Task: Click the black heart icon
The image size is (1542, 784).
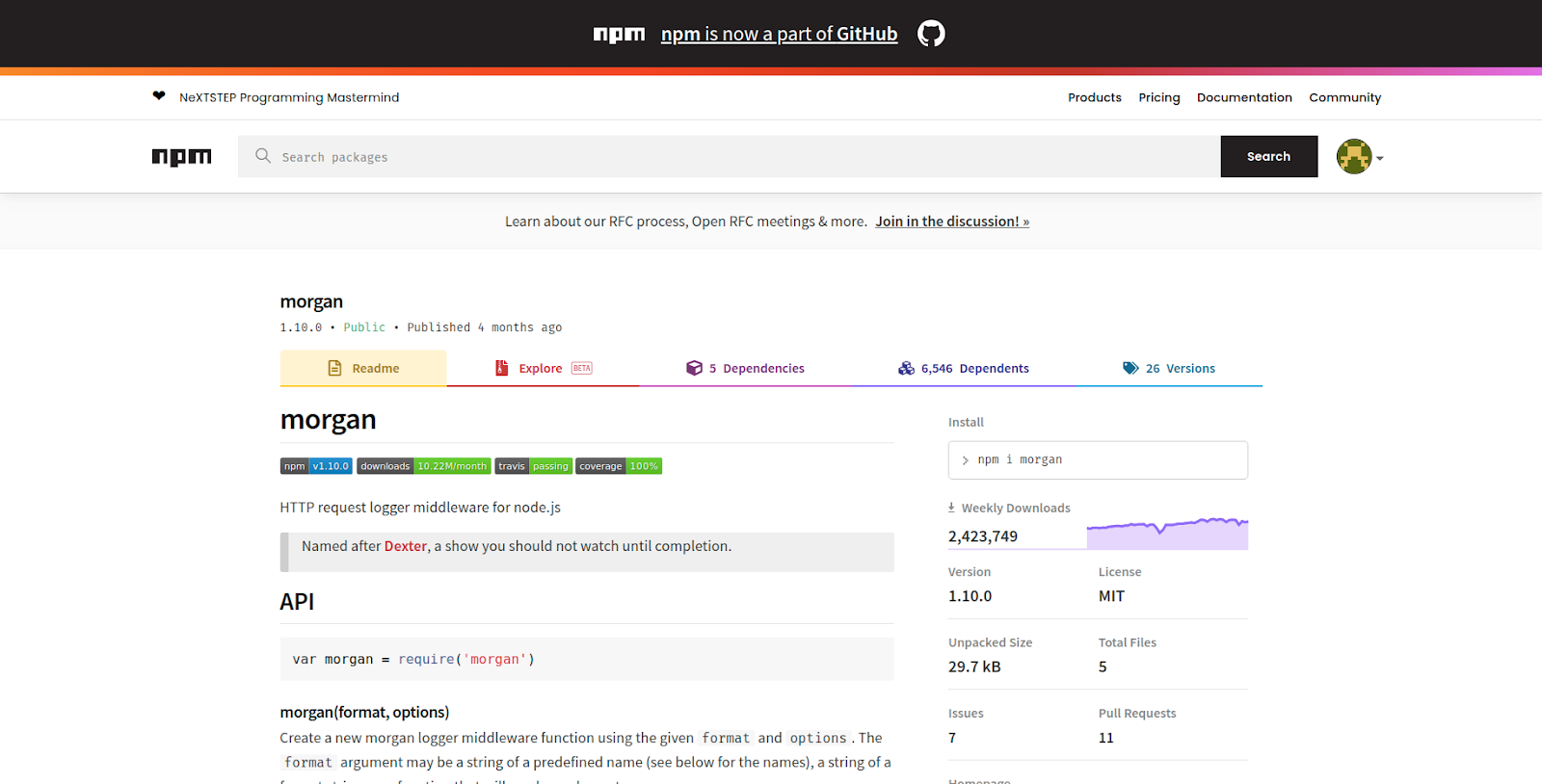Action: [159, 95]
